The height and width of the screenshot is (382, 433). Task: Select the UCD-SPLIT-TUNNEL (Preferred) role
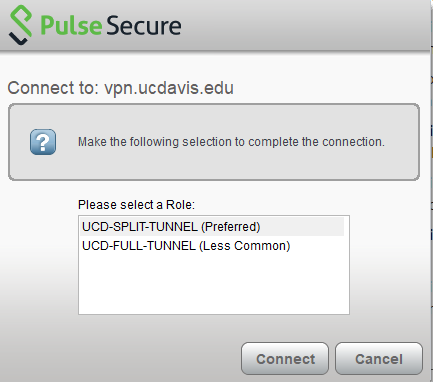point(212,227)
